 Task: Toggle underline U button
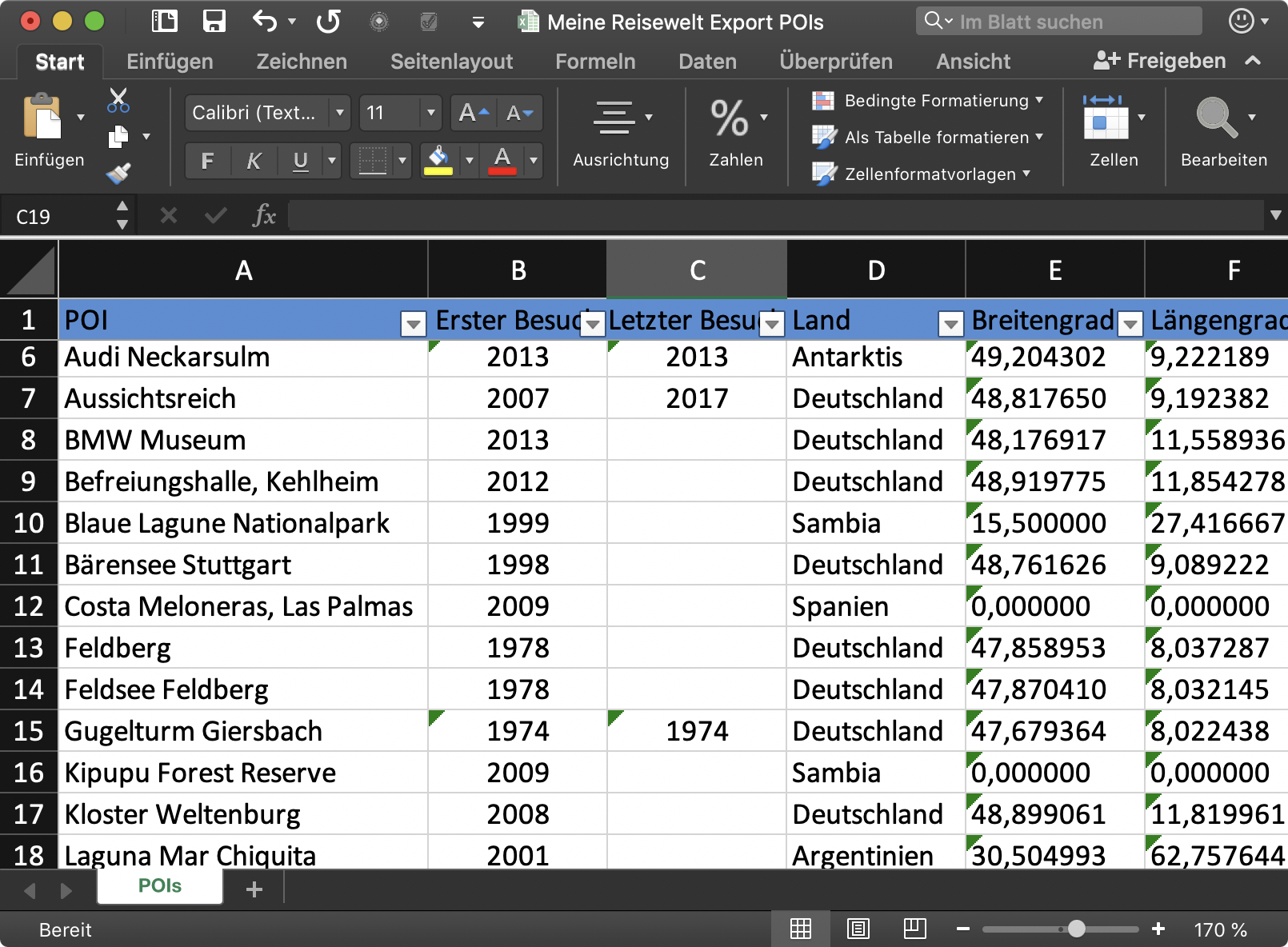pos(300,161)
